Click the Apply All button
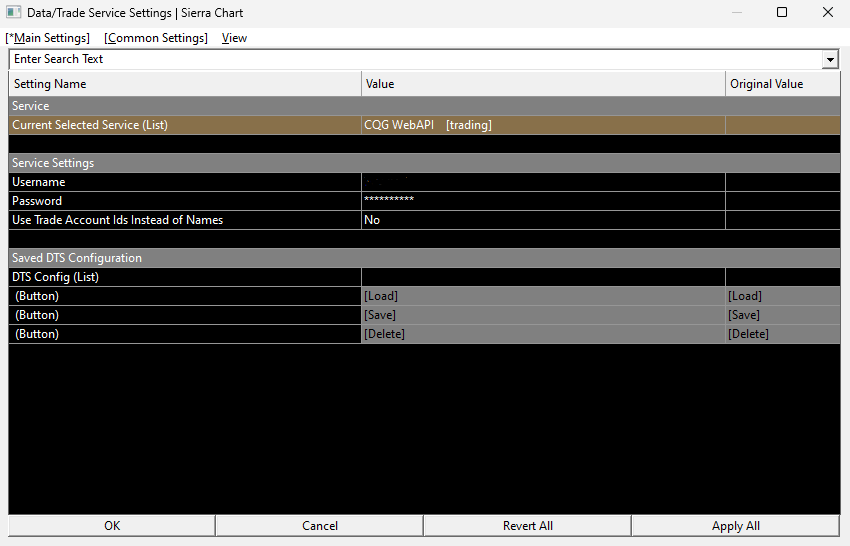Screen dimensions: 850x546 coord(736,525)
